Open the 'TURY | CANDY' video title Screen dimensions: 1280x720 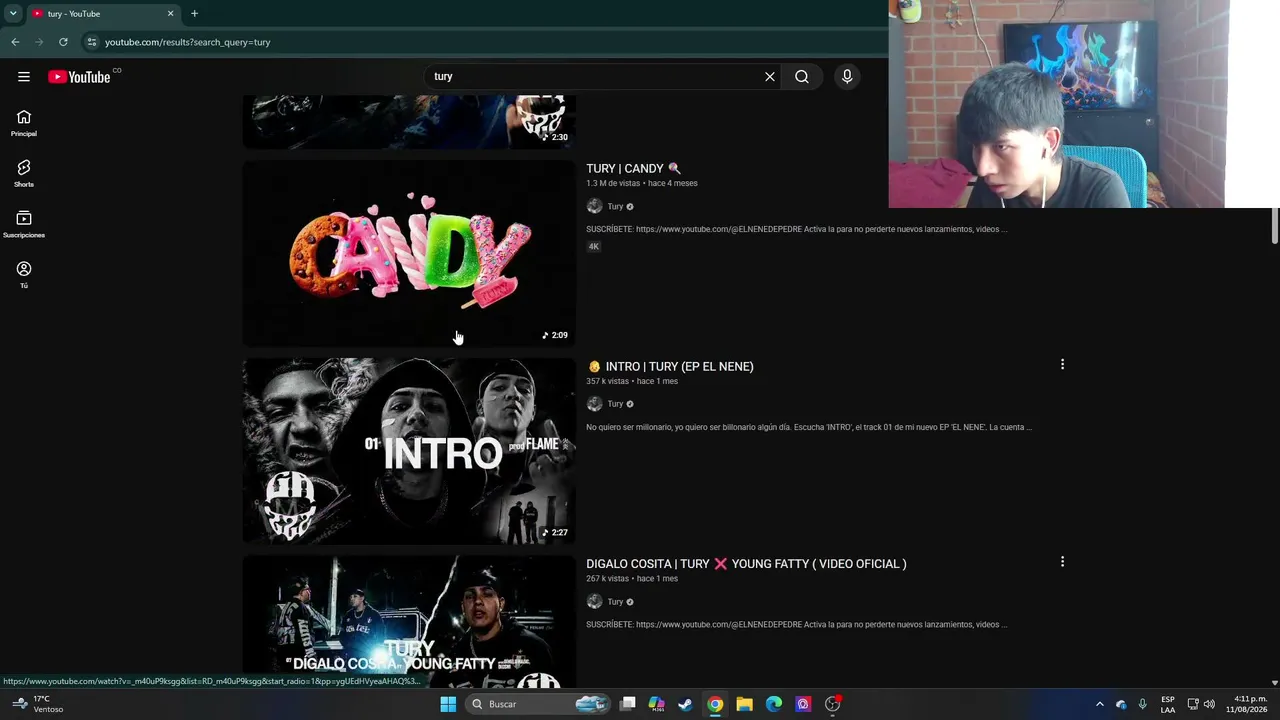(633, 169)
